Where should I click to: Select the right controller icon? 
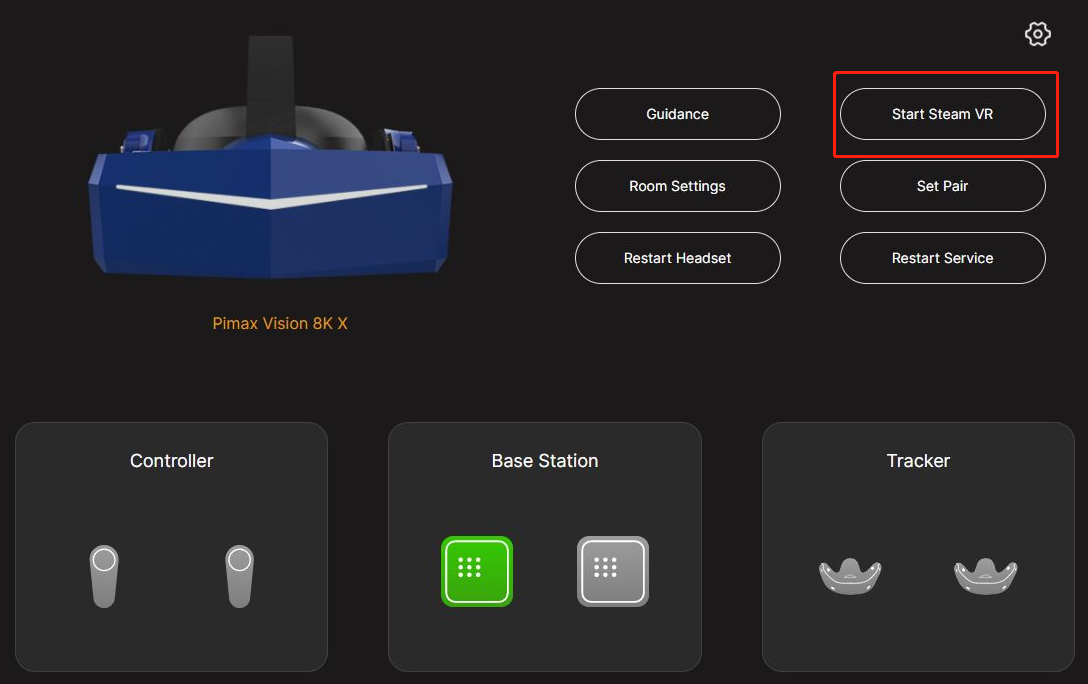click(x=239, y=576)
